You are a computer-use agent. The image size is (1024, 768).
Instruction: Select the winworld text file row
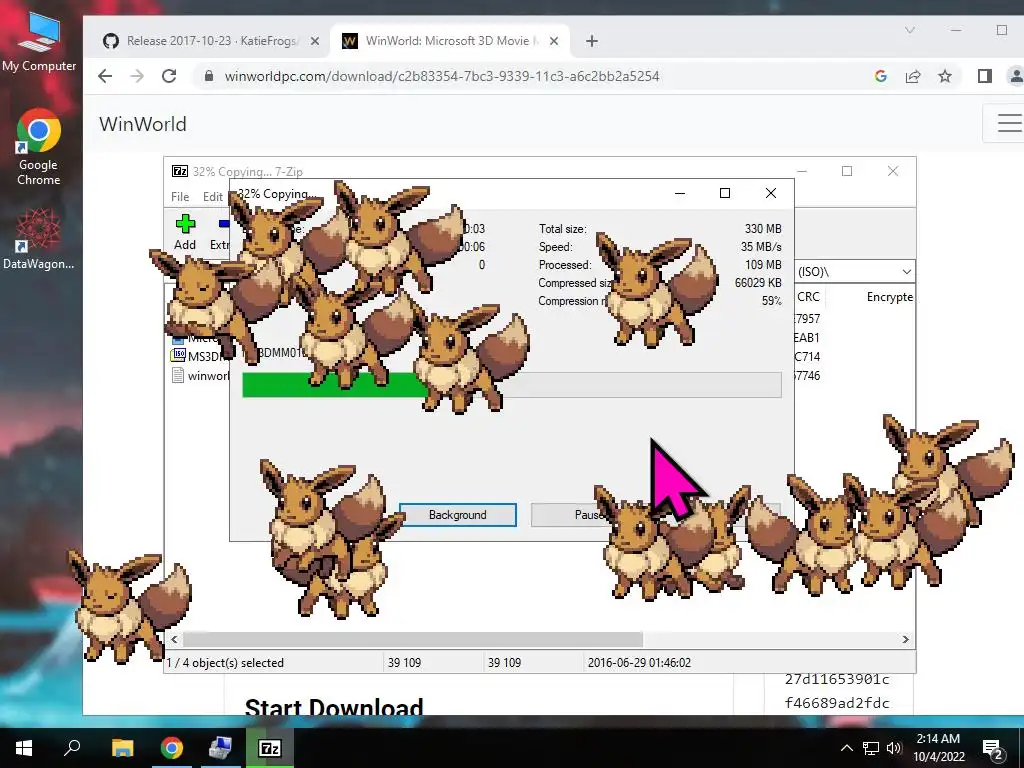(x=200, y=376)
